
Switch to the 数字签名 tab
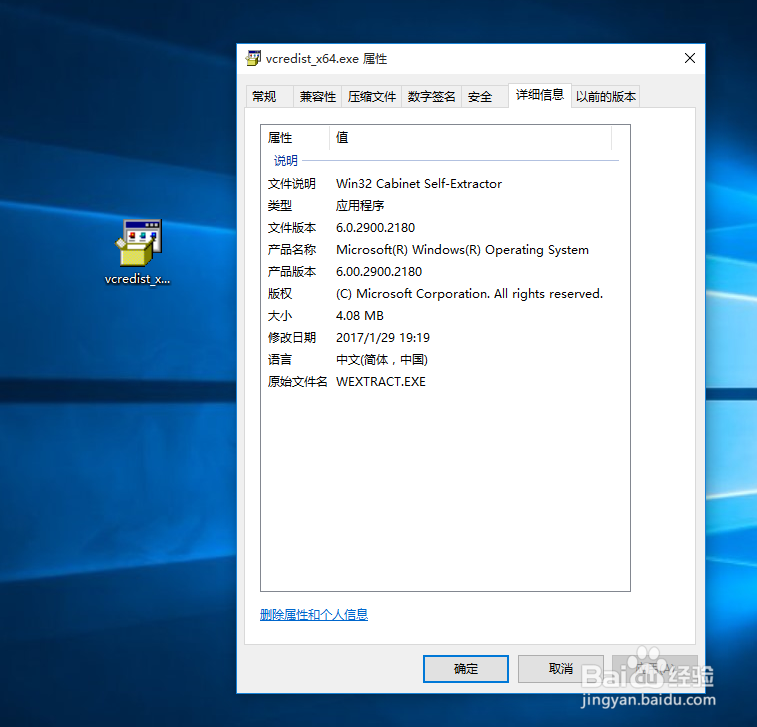(x=431, y=97)
